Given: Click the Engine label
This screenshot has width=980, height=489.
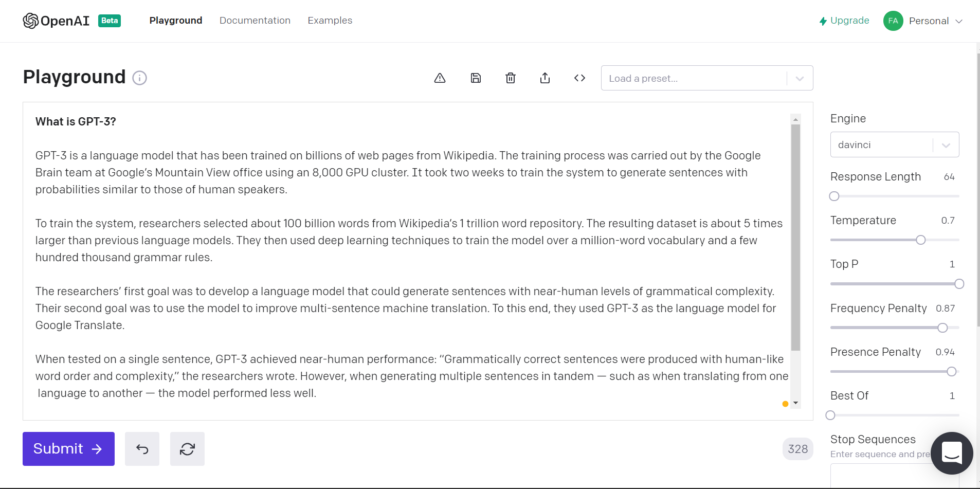Looking at the screenshot, I should (848, 119).
